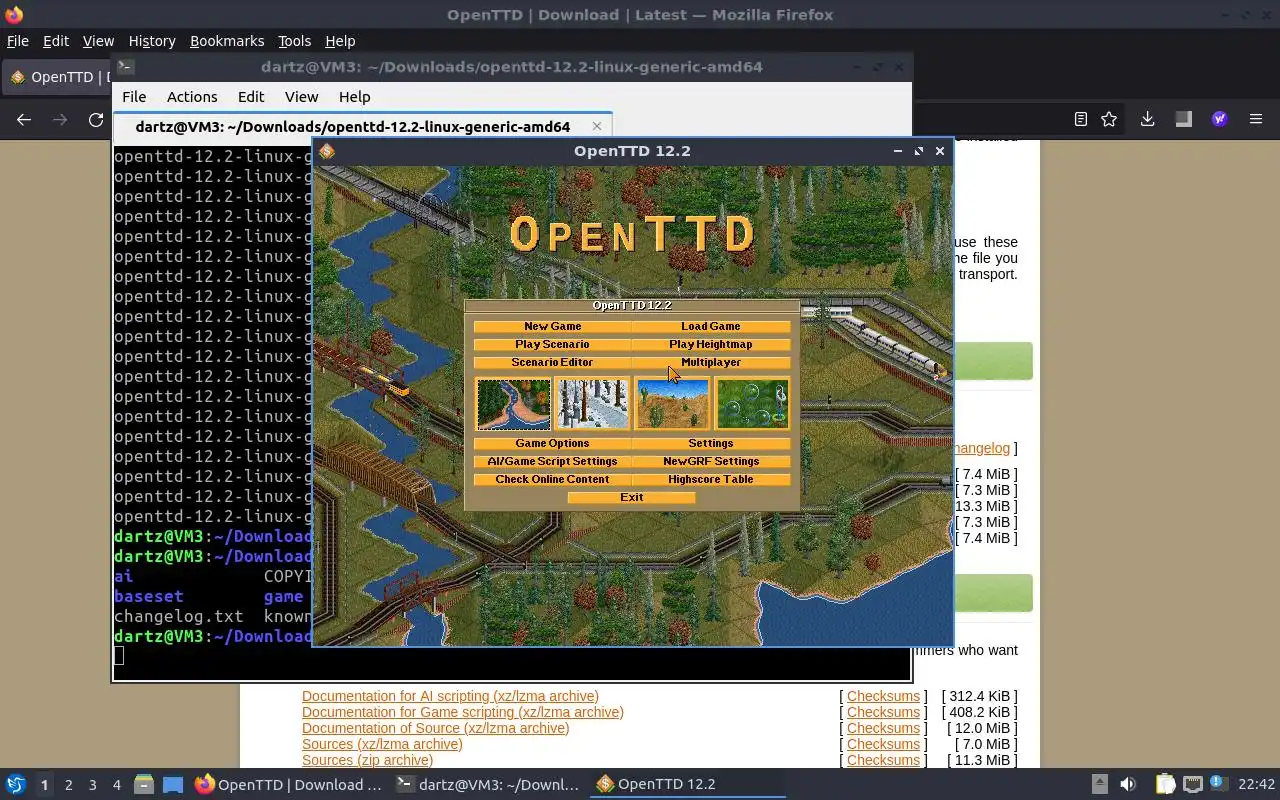Open Multiplayer menu

coord(711,362)
